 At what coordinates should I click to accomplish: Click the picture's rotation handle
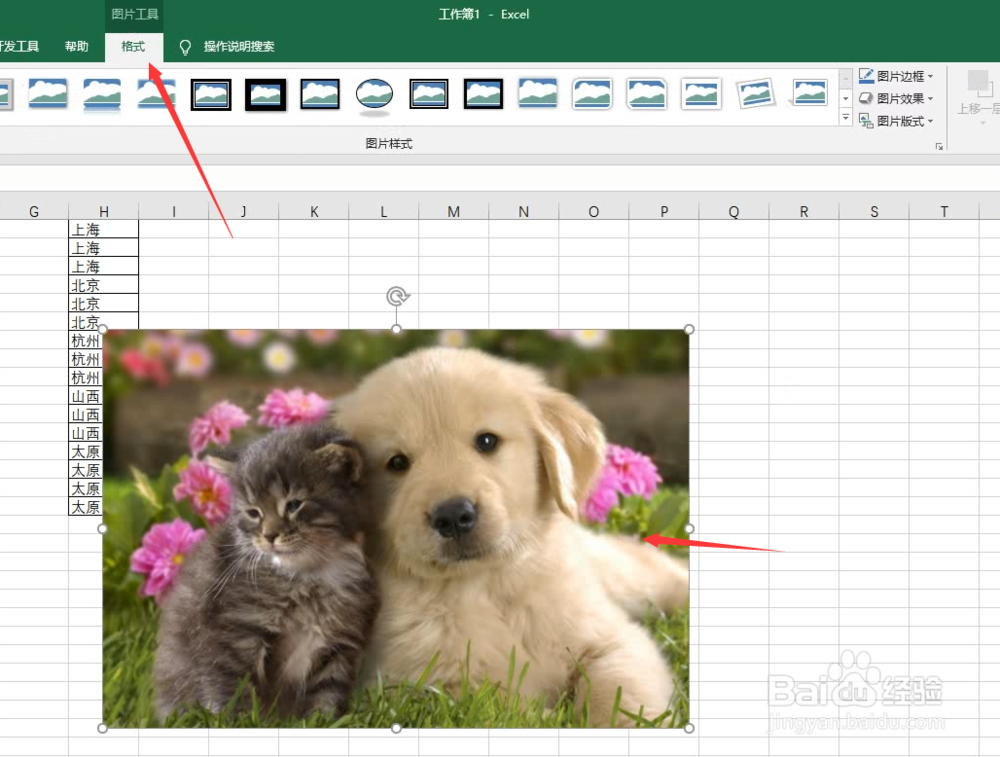coord(397,297)
